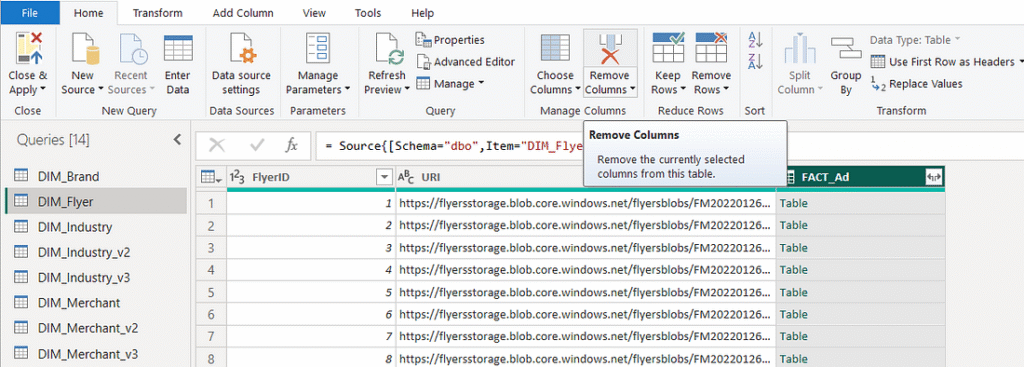Switch to the Transform ribbon tab
1024x367 pixels.
pyautogui.click(x=157, y=13)
